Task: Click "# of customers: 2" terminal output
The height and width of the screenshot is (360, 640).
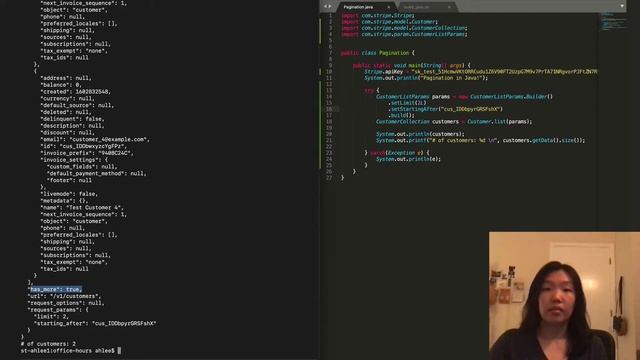Action: coord(48,344)
